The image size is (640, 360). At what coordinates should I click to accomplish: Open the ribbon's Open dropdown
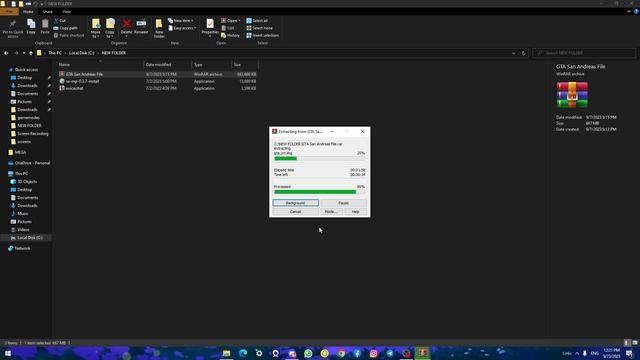coord(231,20)
